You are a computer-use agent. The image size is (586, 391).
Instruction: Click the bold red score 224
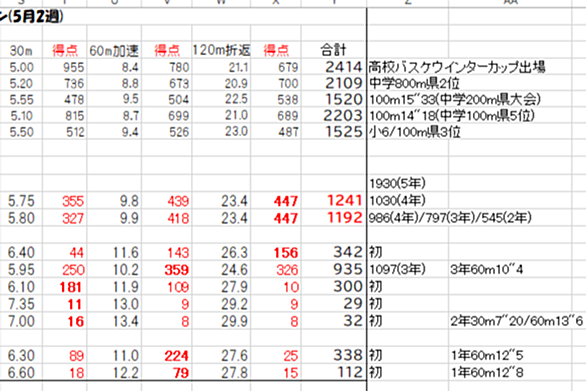(177, 356)
